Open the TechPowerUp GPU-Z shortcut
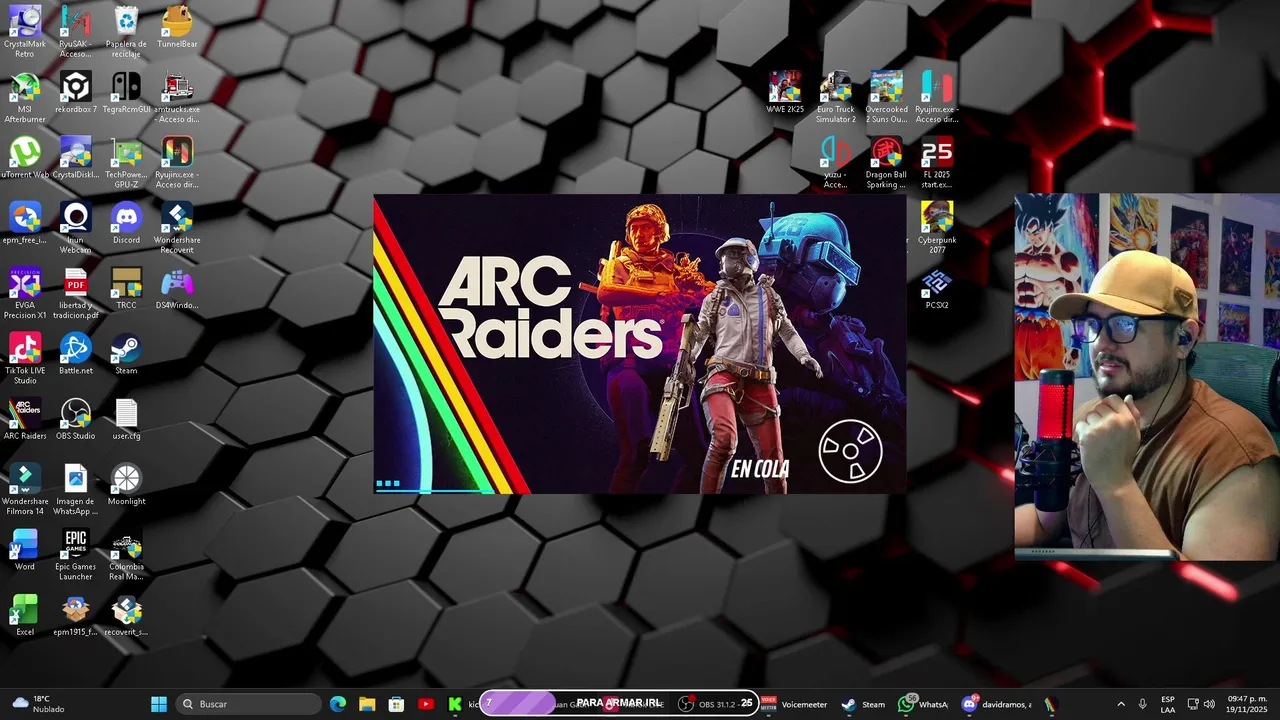The width and height of the screenshot is (1280, 720). [126, 162]
